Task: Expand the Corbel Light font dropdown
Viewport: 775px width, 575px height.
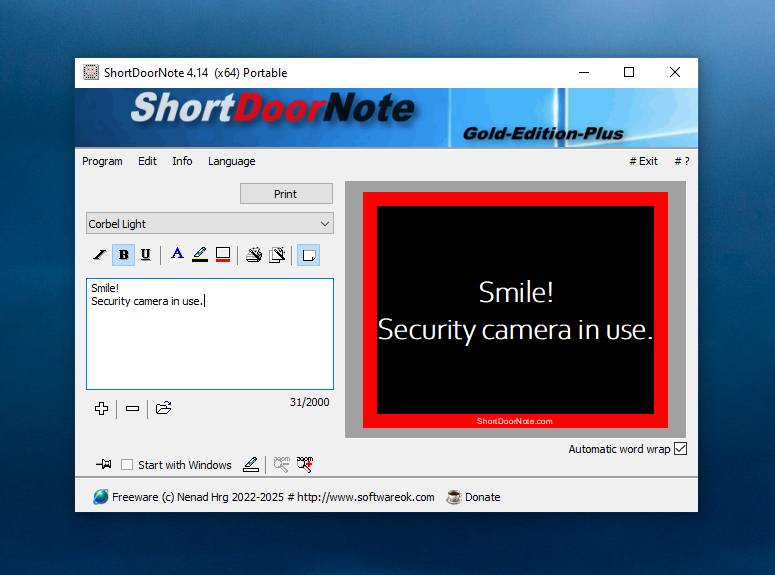Action: click(324, 224)
